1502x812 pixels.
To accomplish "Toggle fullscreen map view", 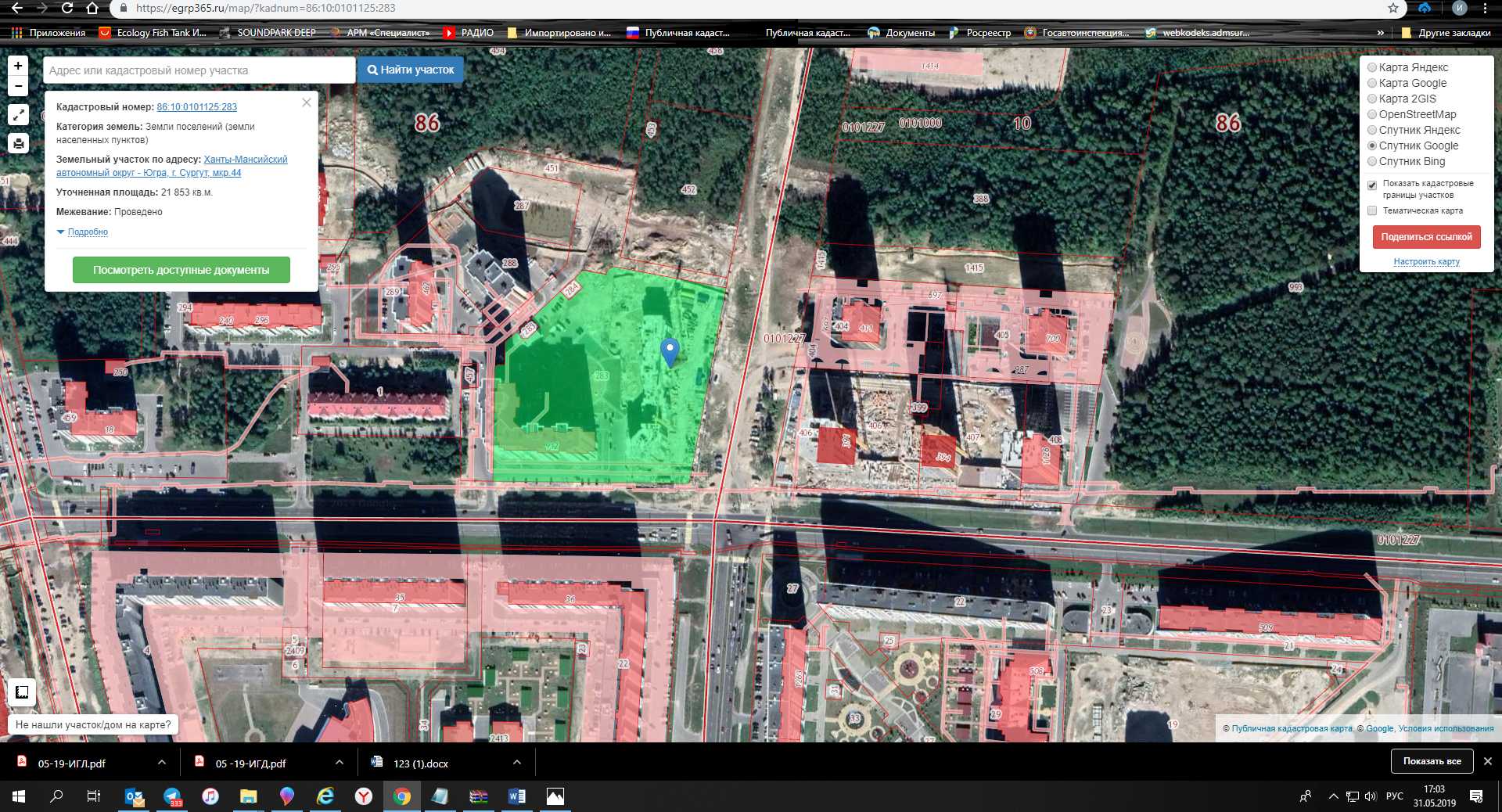I will (18, 115).
